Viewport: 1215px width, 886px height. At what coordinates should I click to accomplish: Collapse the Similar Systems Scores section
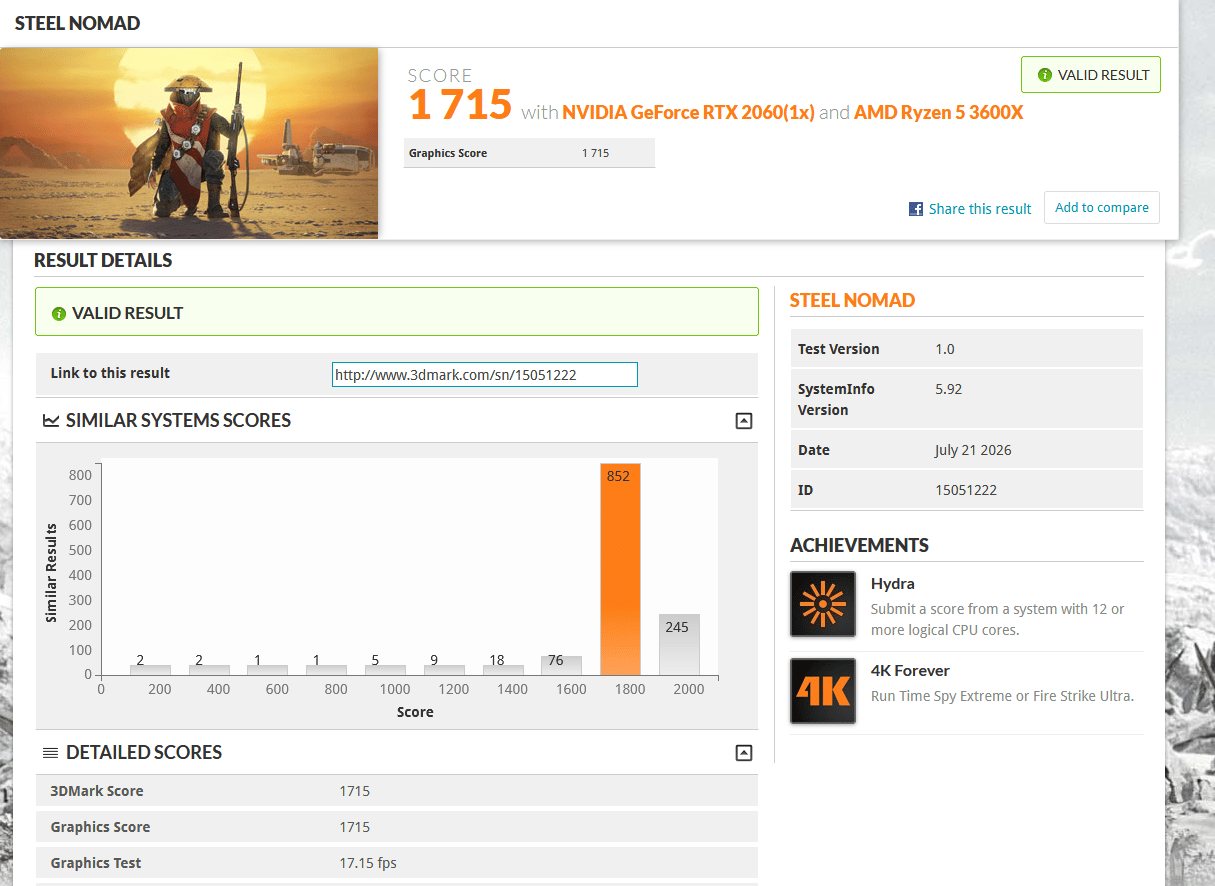743,421
